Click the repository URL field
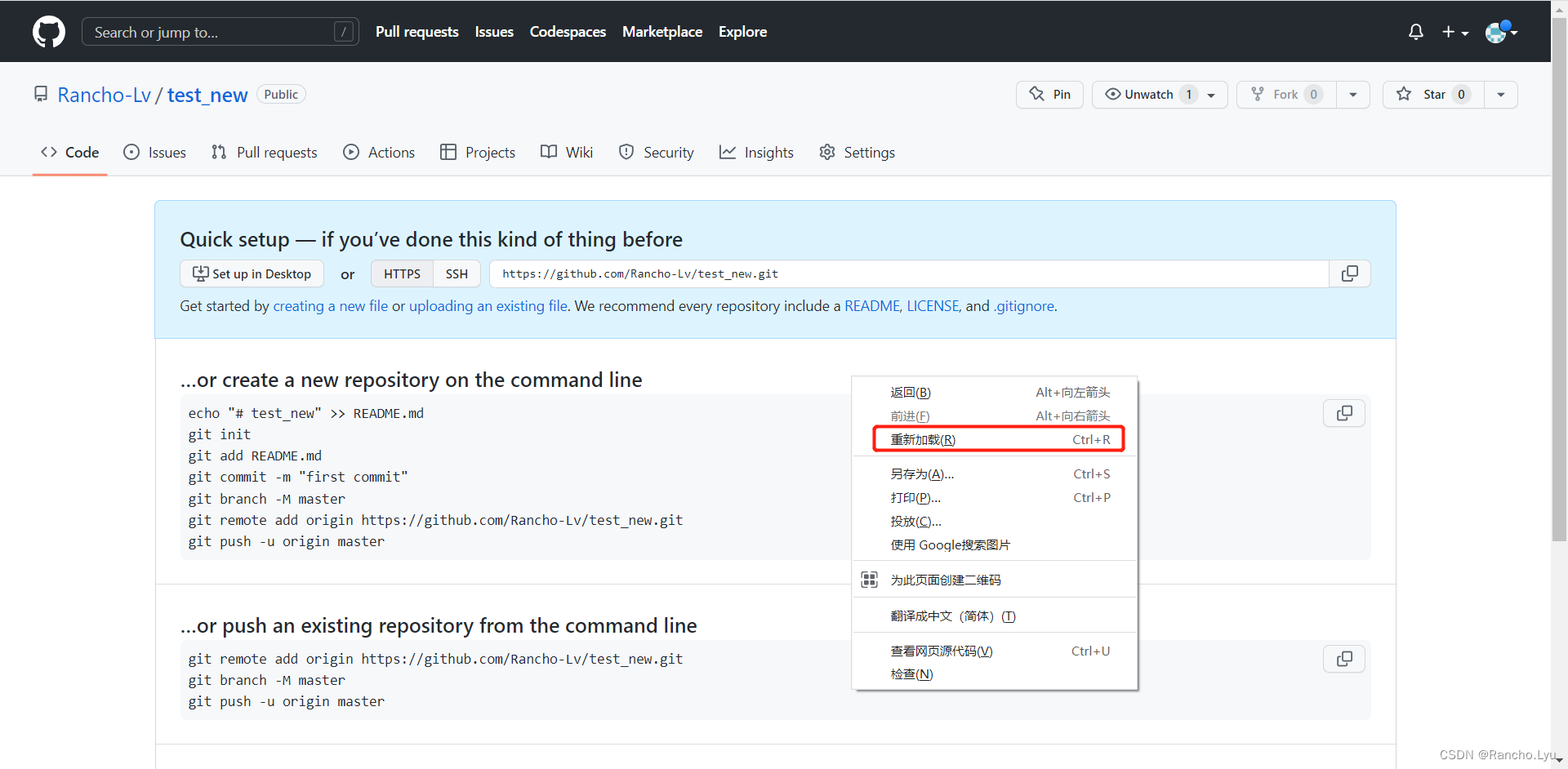Viewport: 1568px width, 769px height. (x=909, y=274)
